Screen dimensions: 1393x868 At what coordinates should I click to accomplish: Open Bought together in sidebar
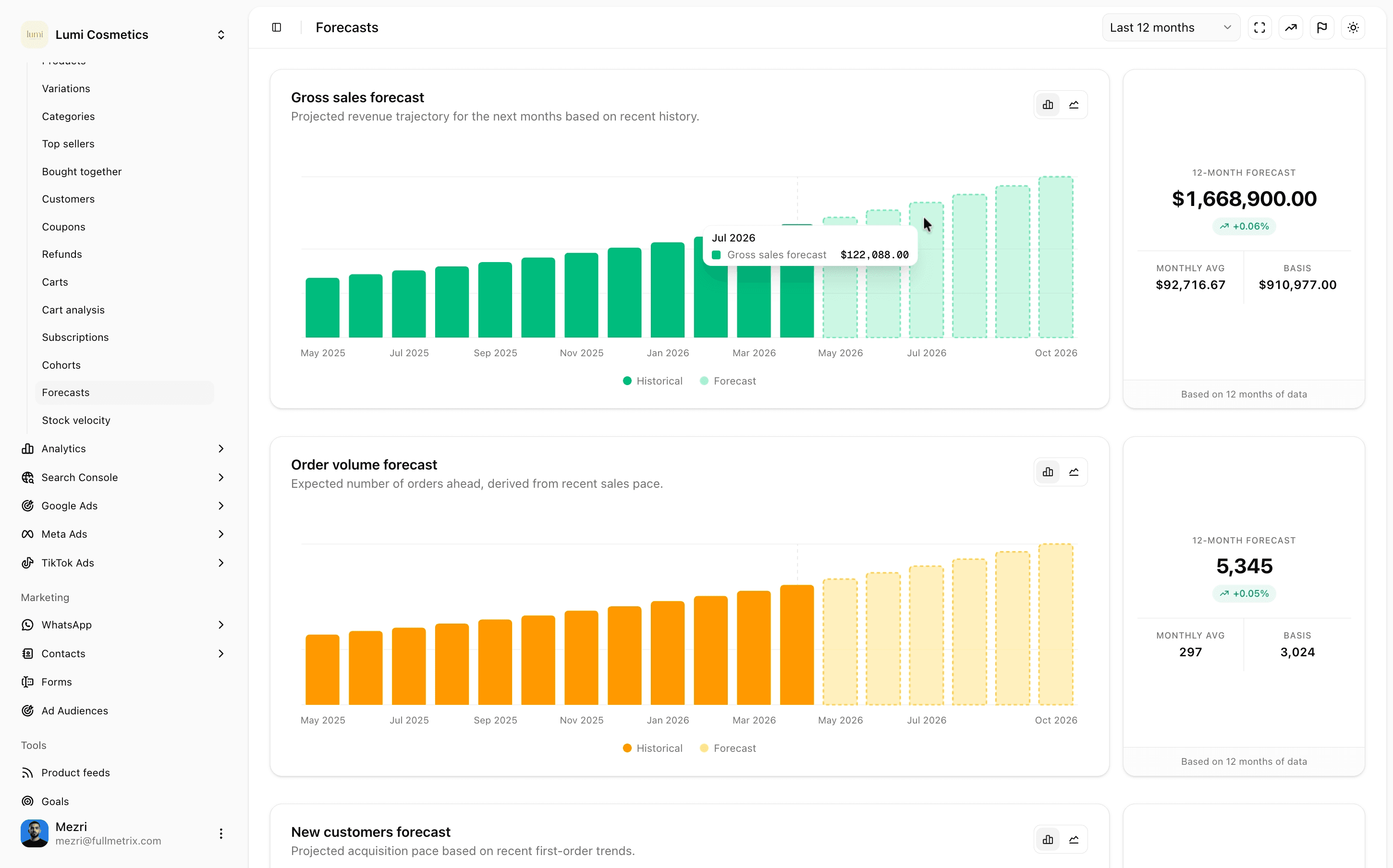click(124, 172)
